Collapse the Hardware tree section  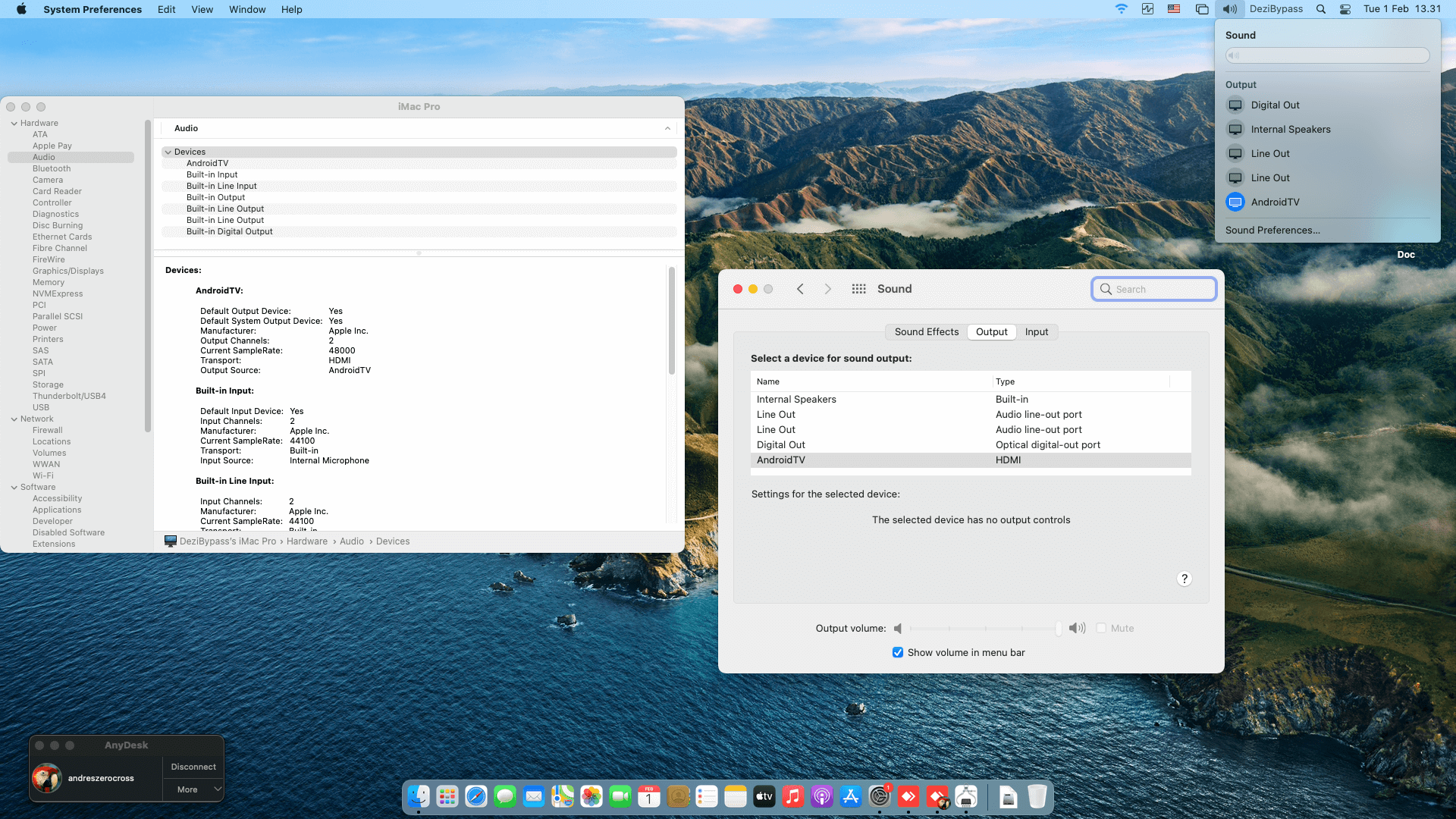14,123
